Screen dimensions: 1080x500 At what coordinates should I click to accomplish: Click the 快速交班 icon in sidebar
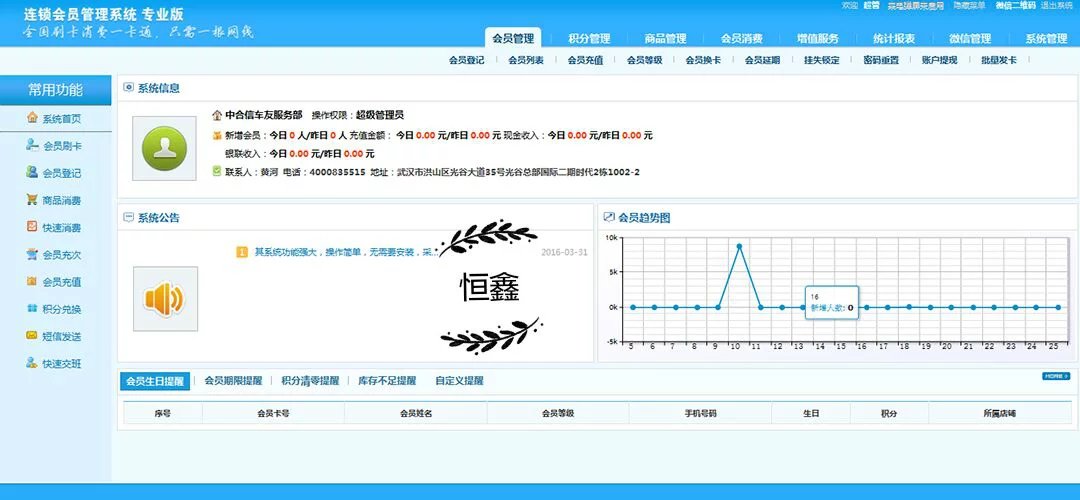click(32, 364)
